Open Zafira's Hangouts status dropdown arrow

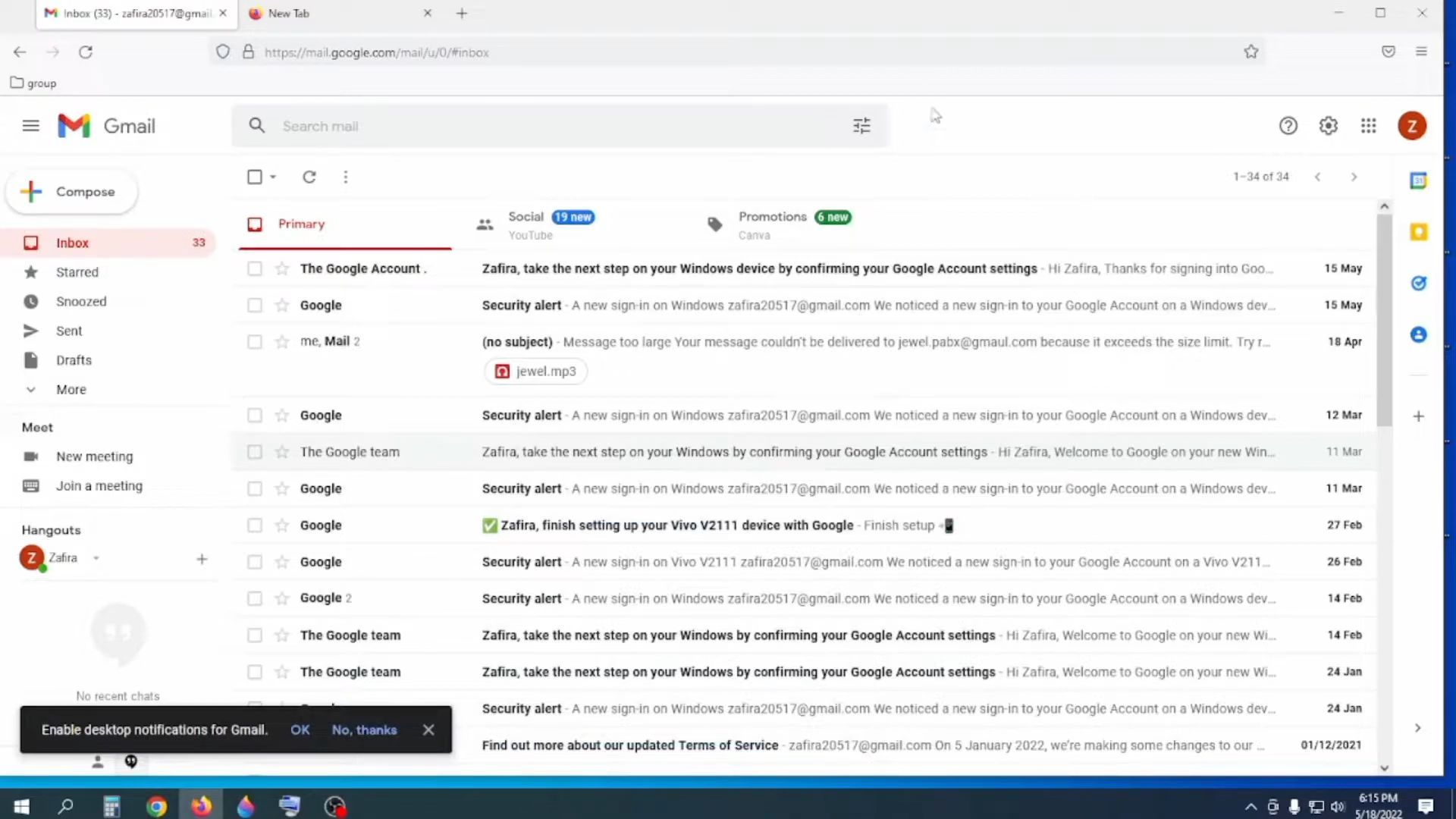[x=96, y=558]
